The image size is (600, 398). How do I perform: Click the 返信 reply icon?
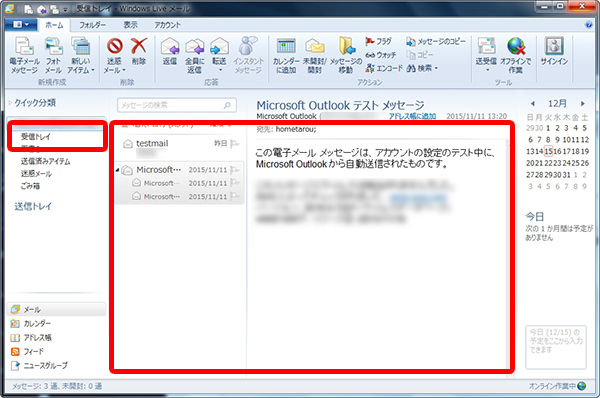tap(170, 47)
